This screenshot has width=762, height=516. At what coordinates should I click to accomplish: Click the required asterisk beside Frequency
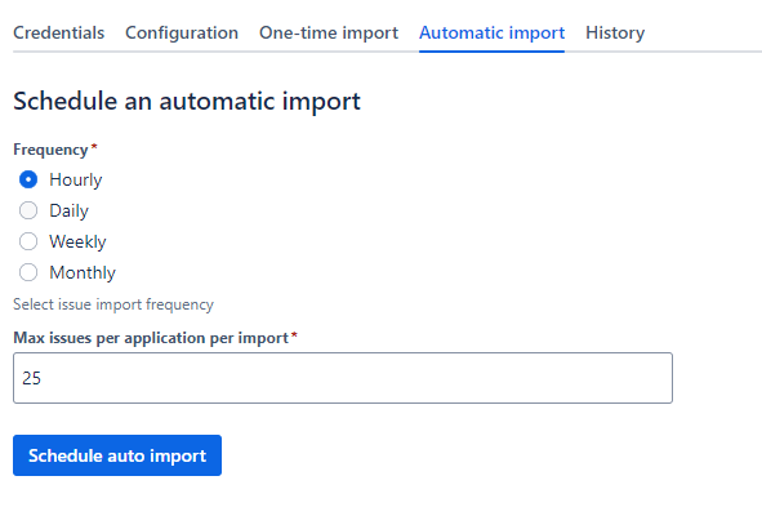click(94, 148)
